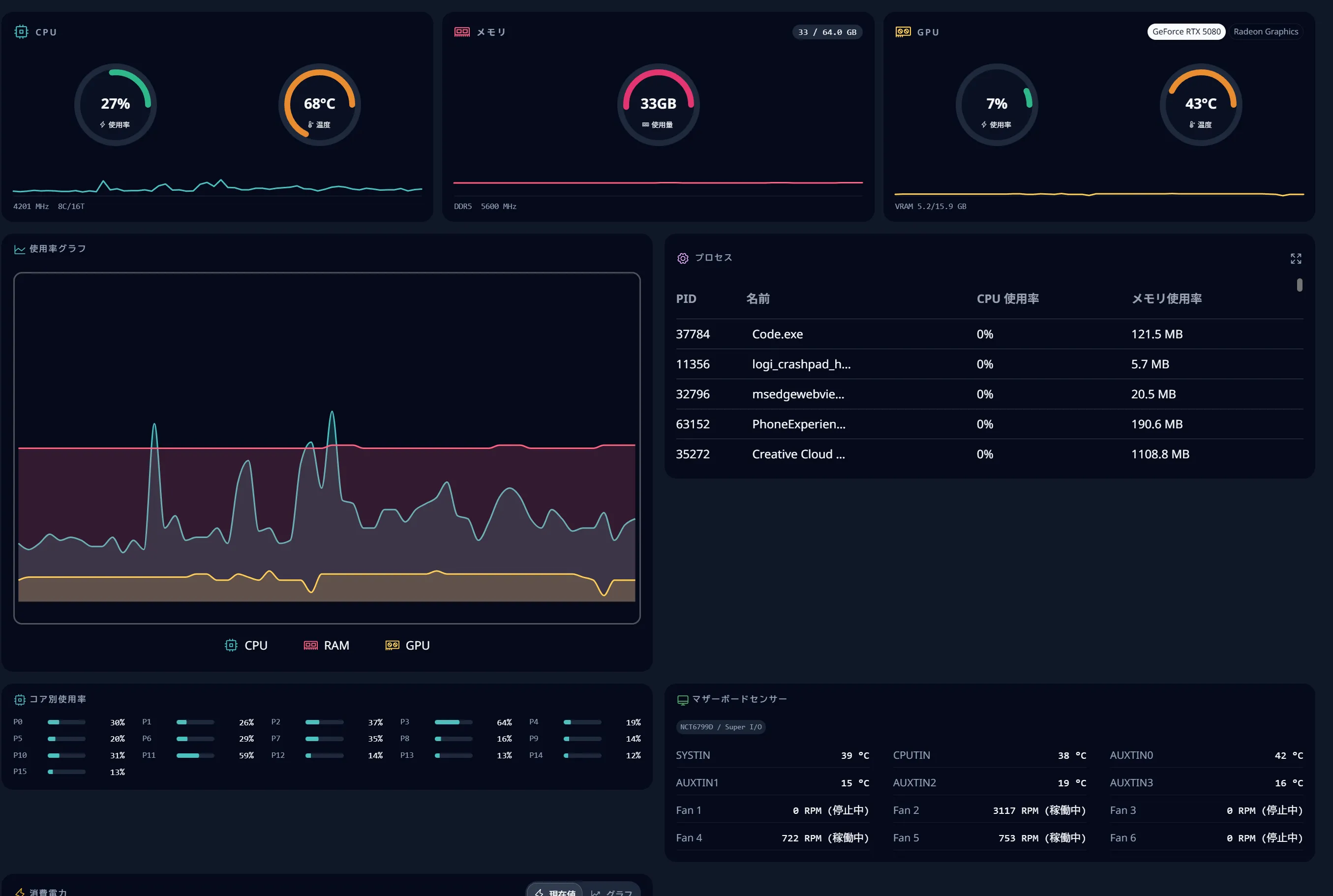Click the P3 core usage bar at 64%
The image size is (1333, 896).
coord(454,722)
